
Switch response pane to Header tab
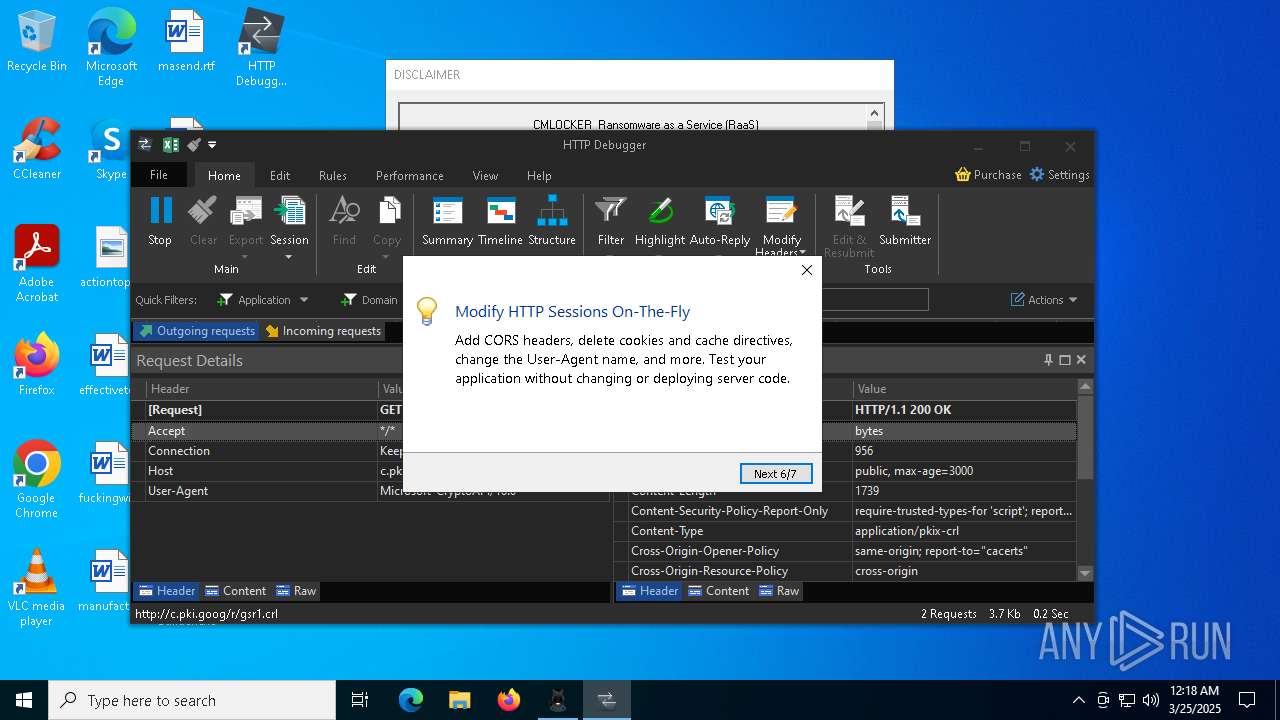tap(650, 591)
